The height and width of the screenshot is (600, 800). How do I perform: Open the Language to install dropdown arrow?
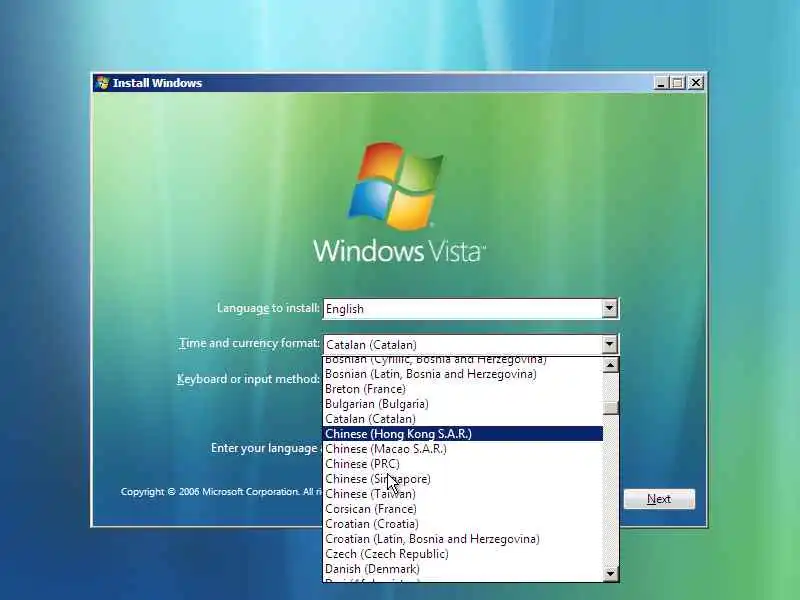[x=609, y=308]
